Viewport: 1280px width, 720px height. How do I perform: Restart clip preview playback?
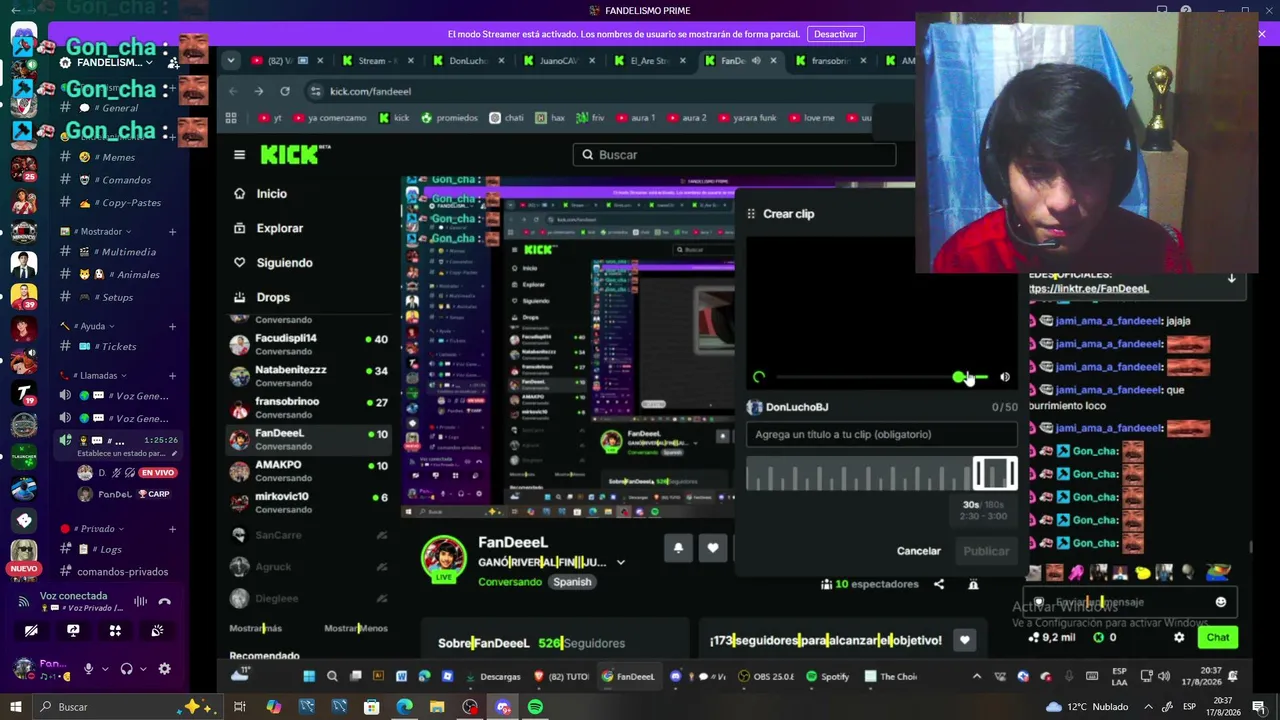(759, 377)
